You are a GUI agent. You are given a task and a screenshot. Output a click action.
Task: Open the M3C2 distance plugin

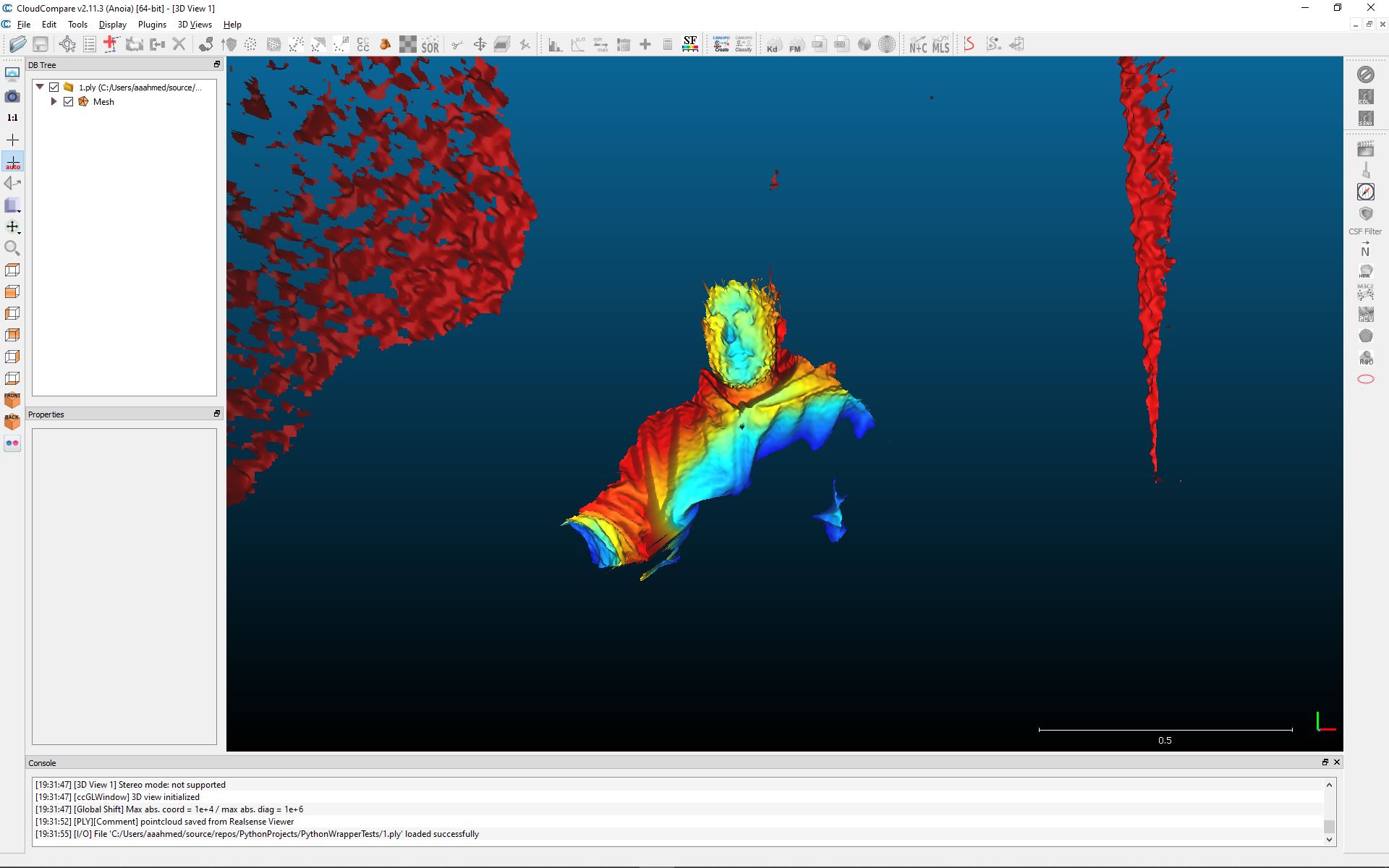point(1366,294)
